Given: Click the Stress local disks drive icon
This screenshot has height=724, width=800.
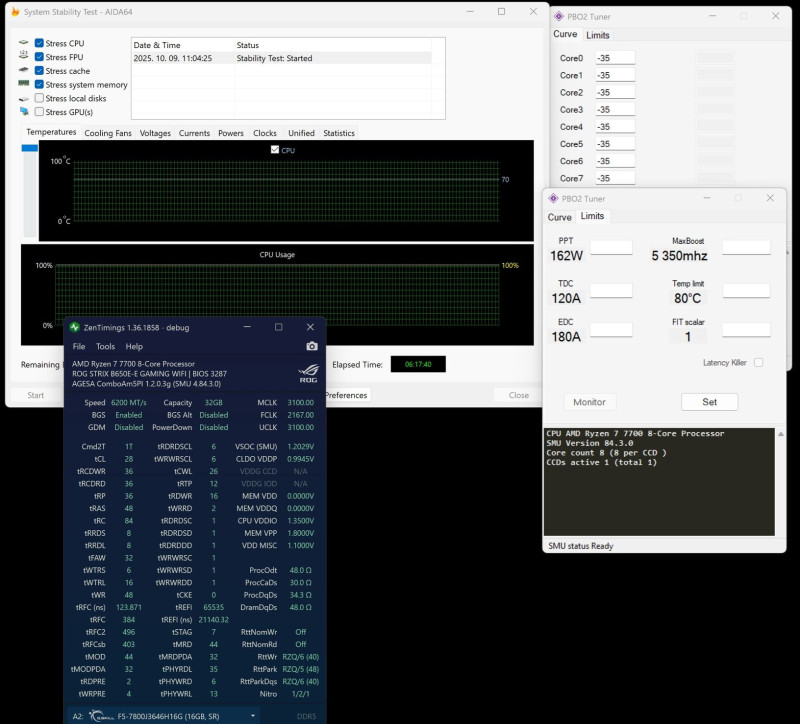Looking at the screenshot, I should 23,98.
